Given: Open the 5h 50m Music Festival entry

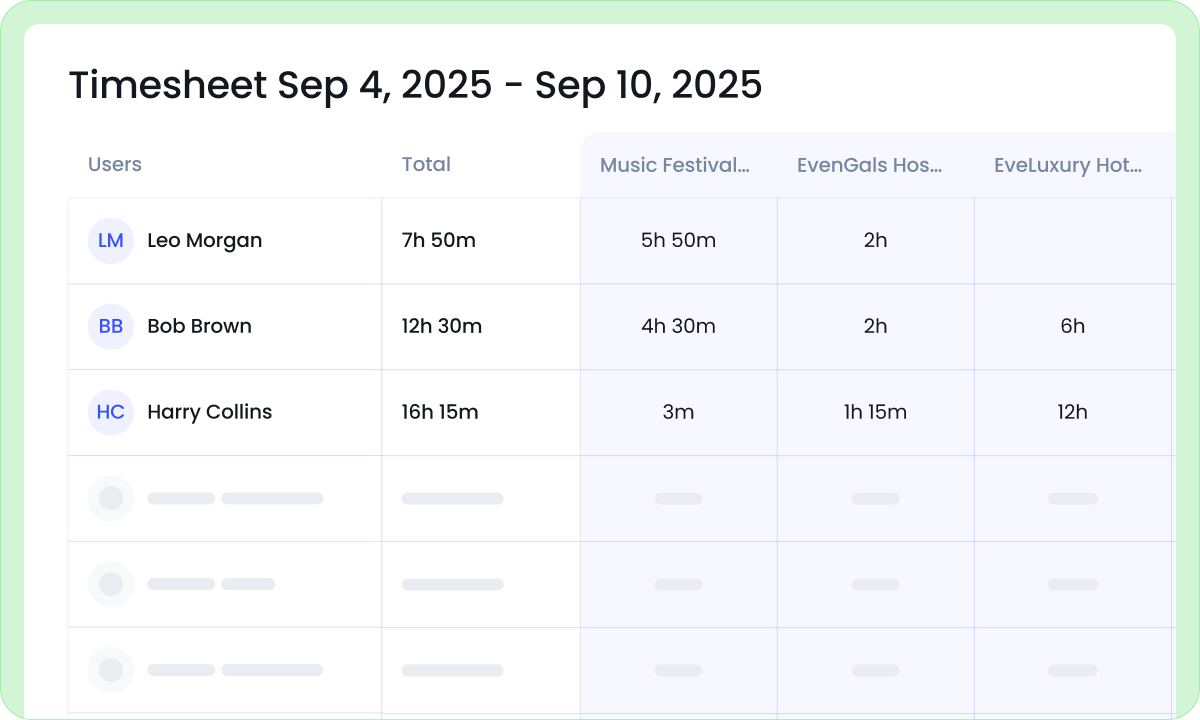Looking at the screenshot, I should 678,241.
